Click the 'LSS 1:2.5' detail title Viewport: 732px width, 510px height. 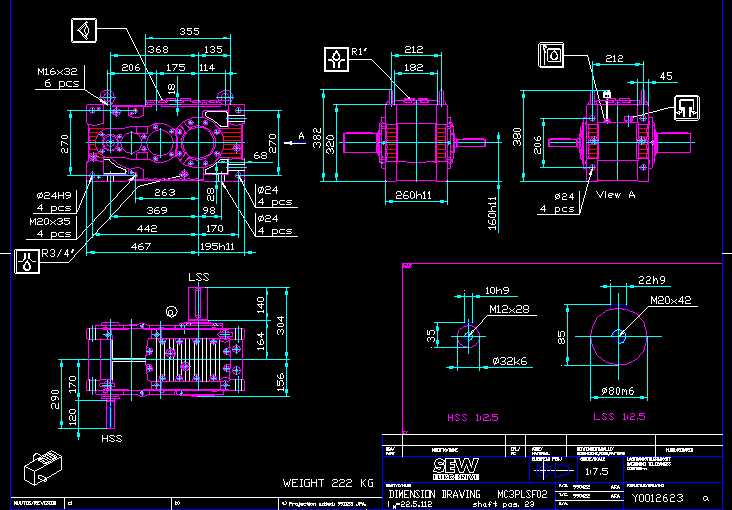(x=619, y=416)
